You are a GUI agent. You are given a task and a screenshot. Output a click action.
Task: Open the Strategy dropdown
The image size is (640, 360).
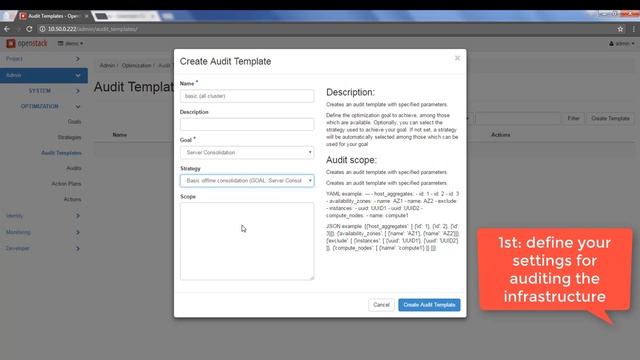(x=247, y=180)
